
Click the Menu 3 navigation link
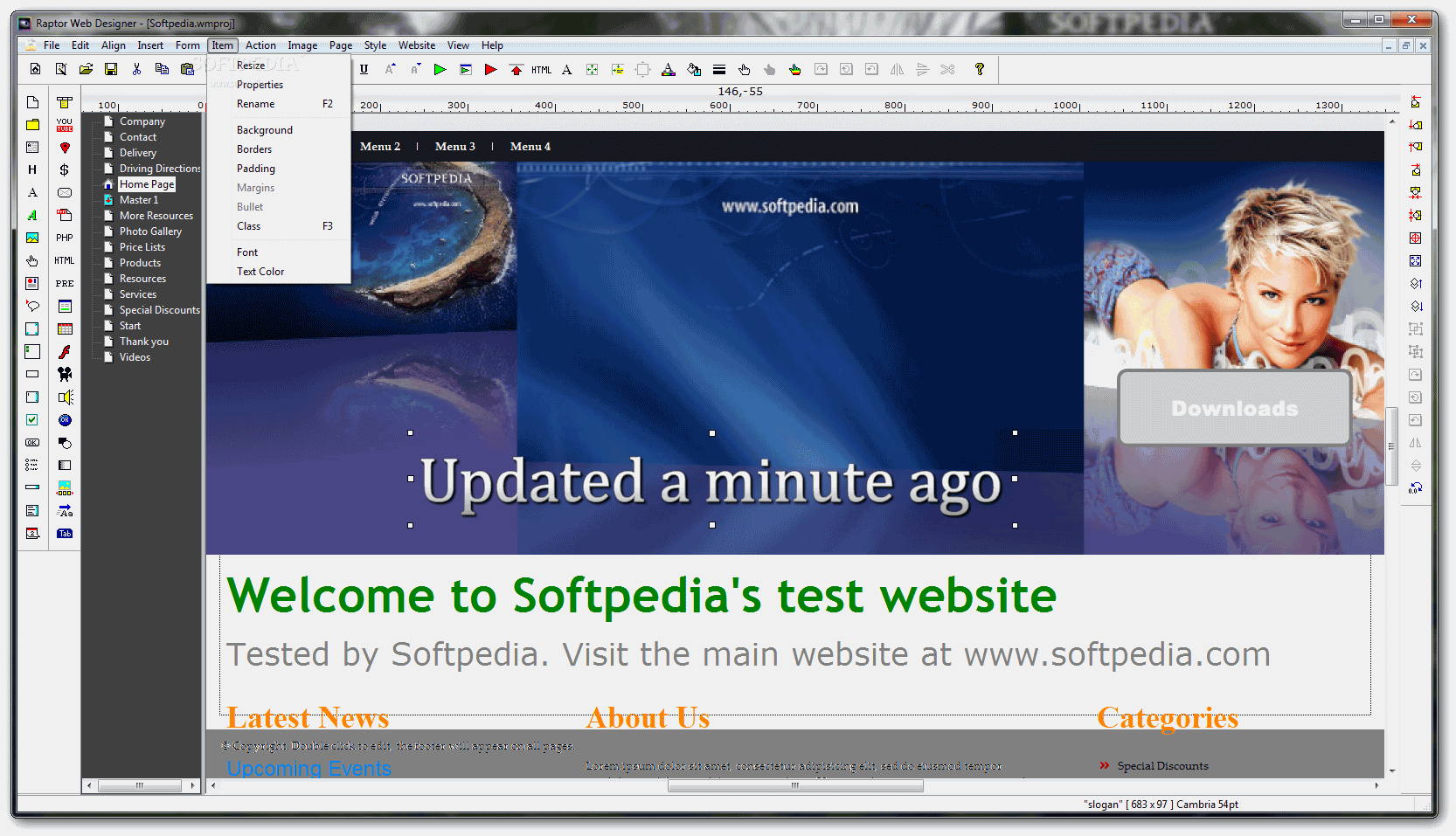[x=455, y=147]
